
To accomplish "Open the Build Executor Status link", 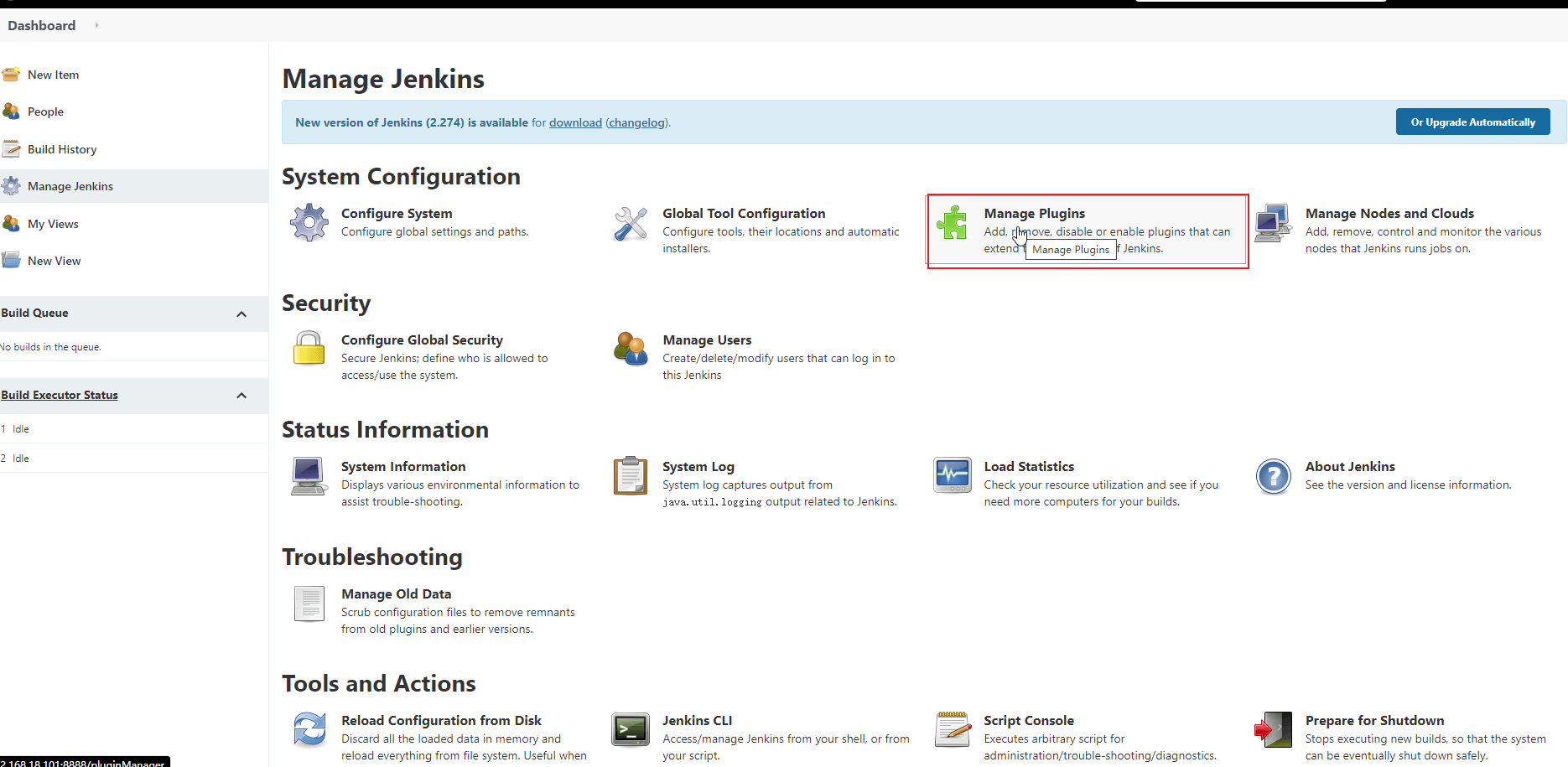I will tap(60, 395).
